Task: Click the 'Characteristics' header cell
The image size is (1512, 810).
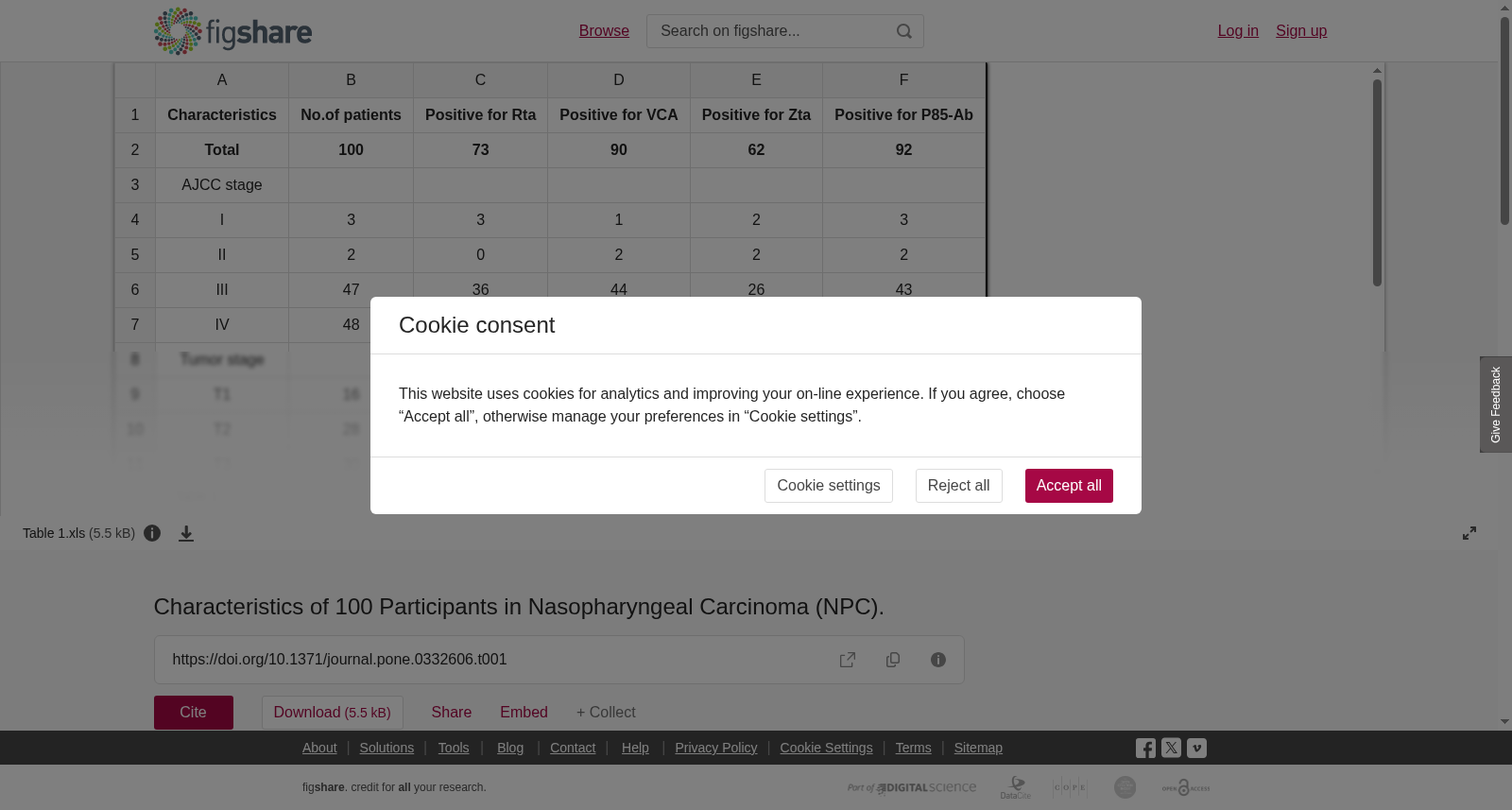Action: (x=222, y=115)
